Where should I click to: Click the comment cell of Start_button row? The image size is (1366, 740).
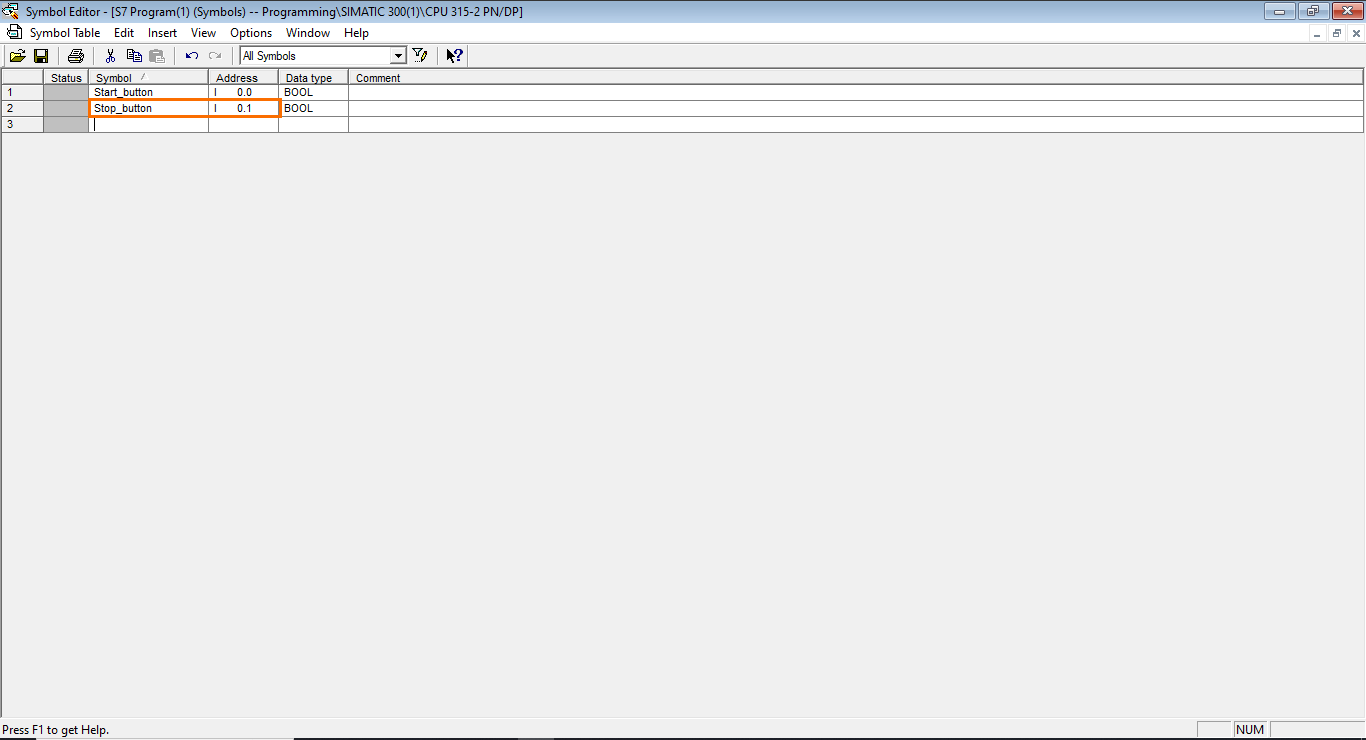coord(855,92)
